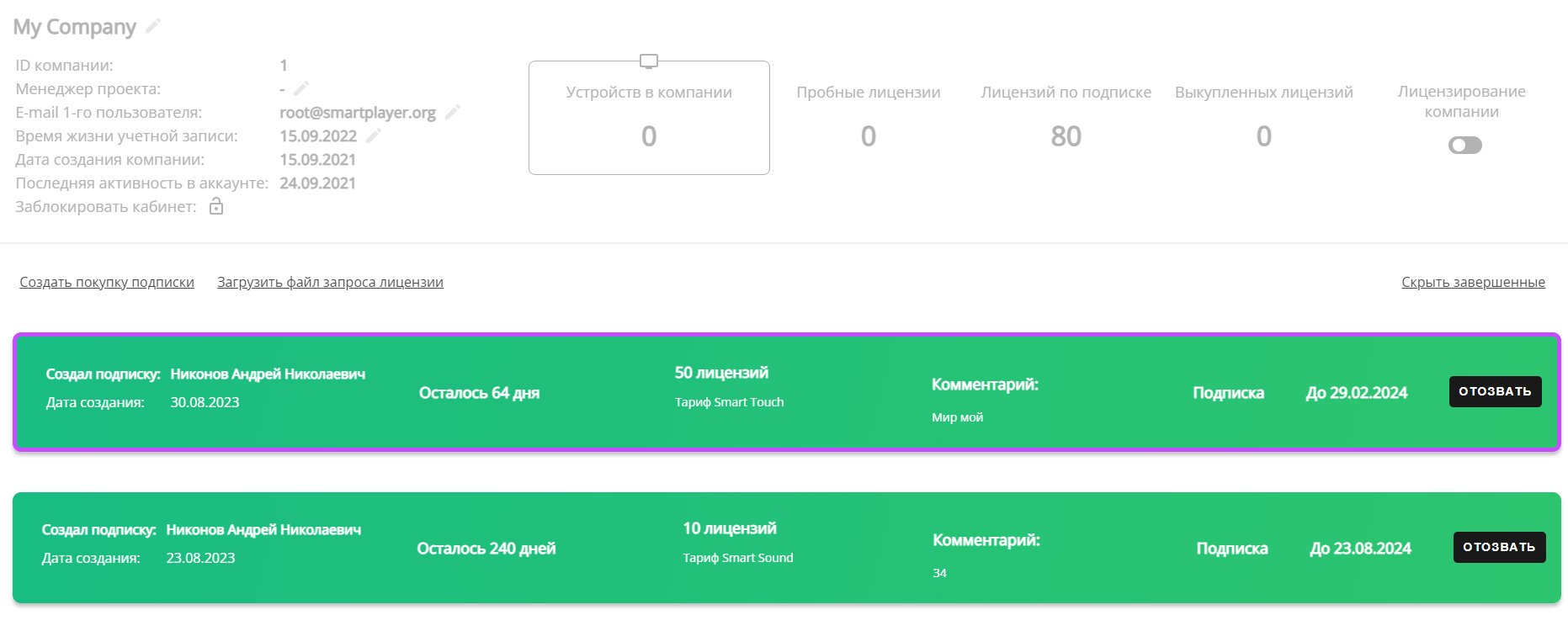The image size is (1568, 626).
Task: Select 'Пробные лицензии' counter
Action: (869, 118)
